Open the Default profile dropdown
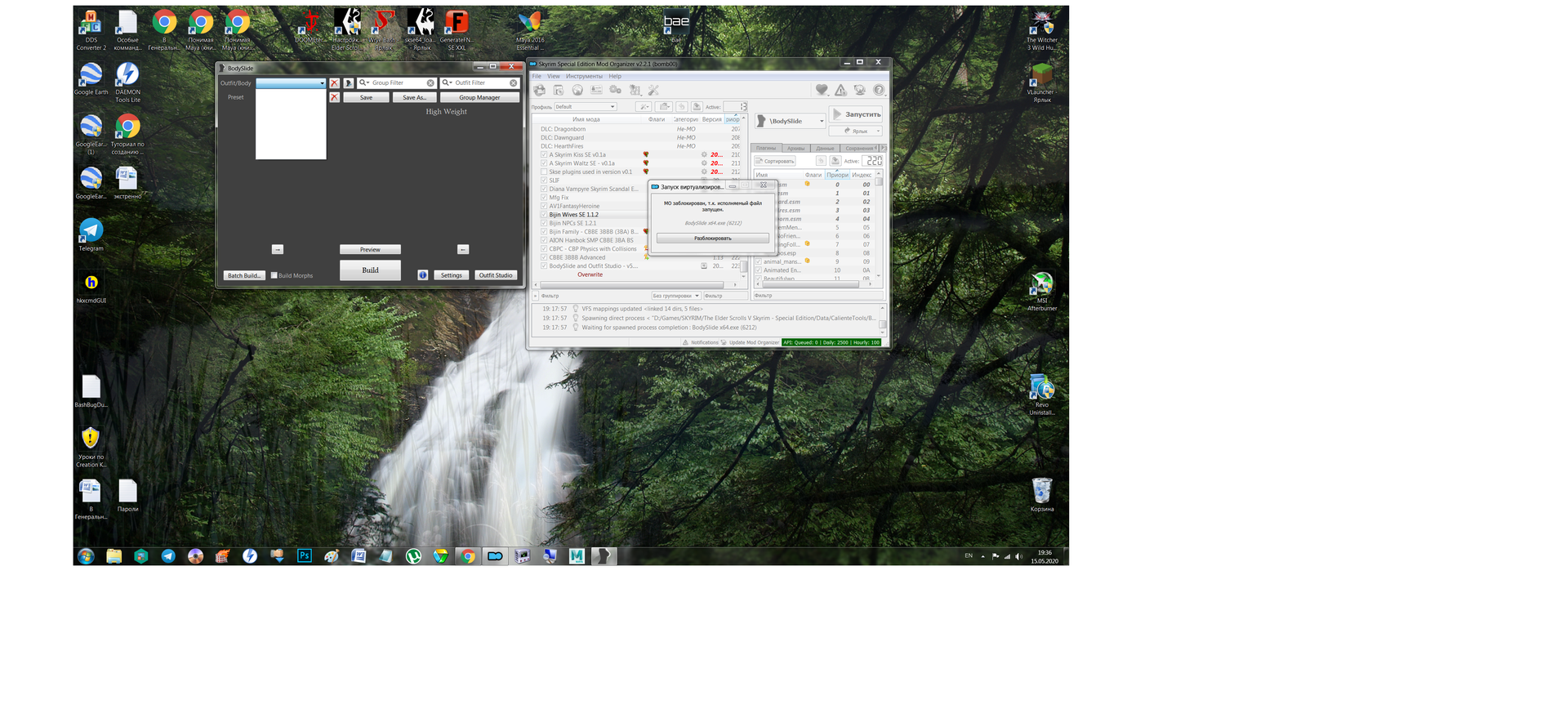 (585, 107)
